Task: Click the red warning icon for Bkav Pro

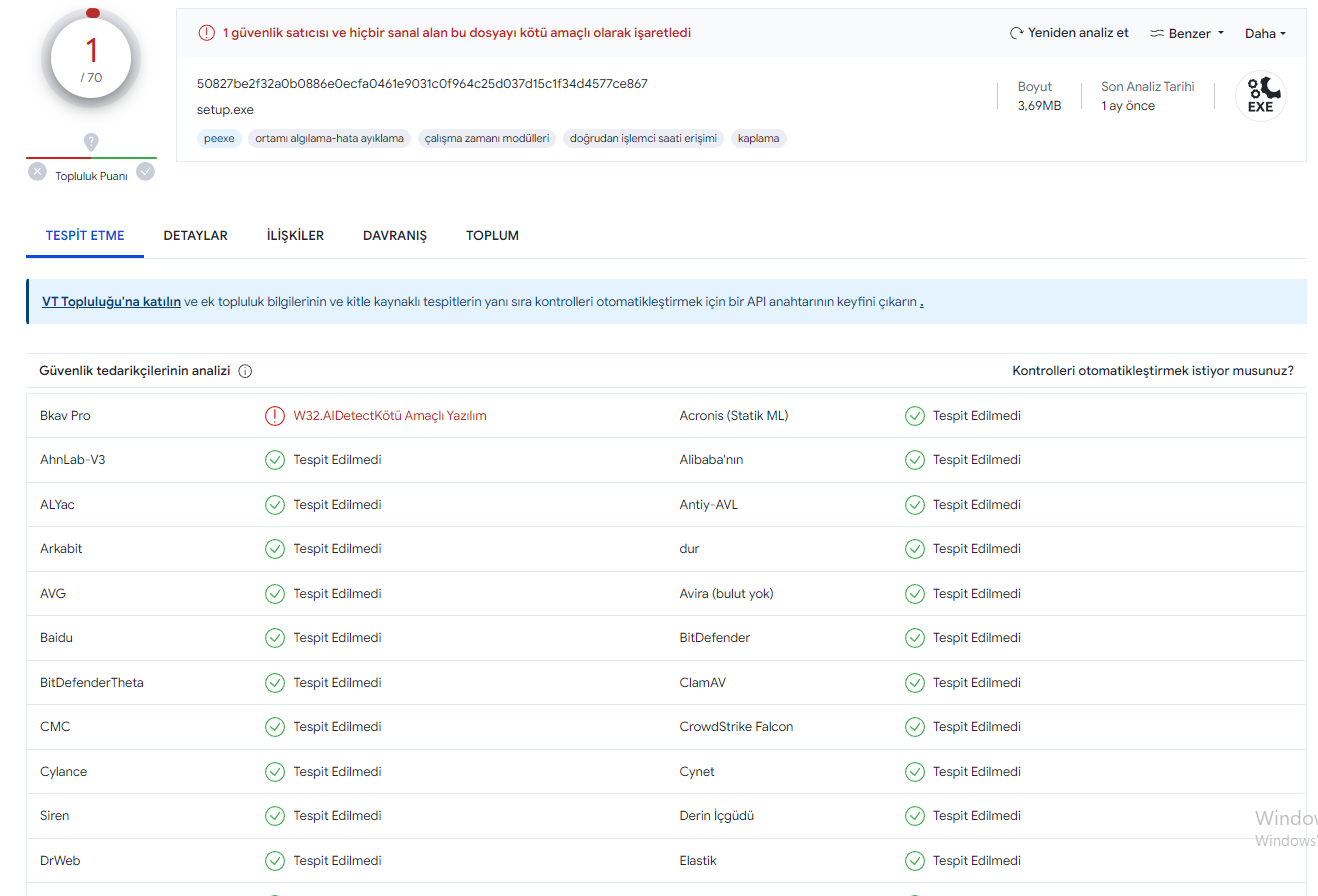Action: 274,416
